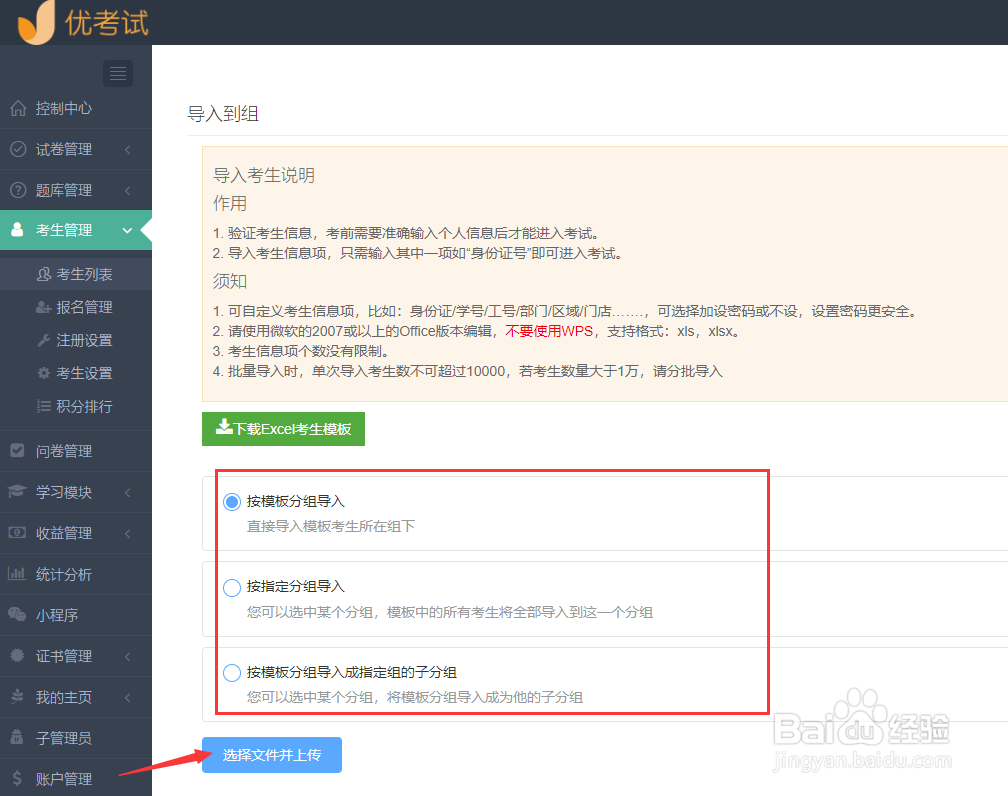
Task: Choose 按指定分组导入 import mode
Action: 231,588
